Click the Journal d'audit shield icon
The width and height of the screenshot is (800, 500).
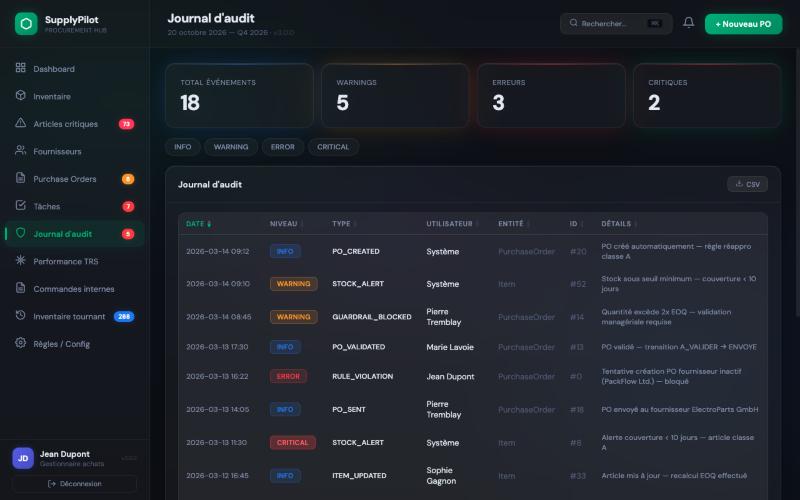tap(20, 233)
